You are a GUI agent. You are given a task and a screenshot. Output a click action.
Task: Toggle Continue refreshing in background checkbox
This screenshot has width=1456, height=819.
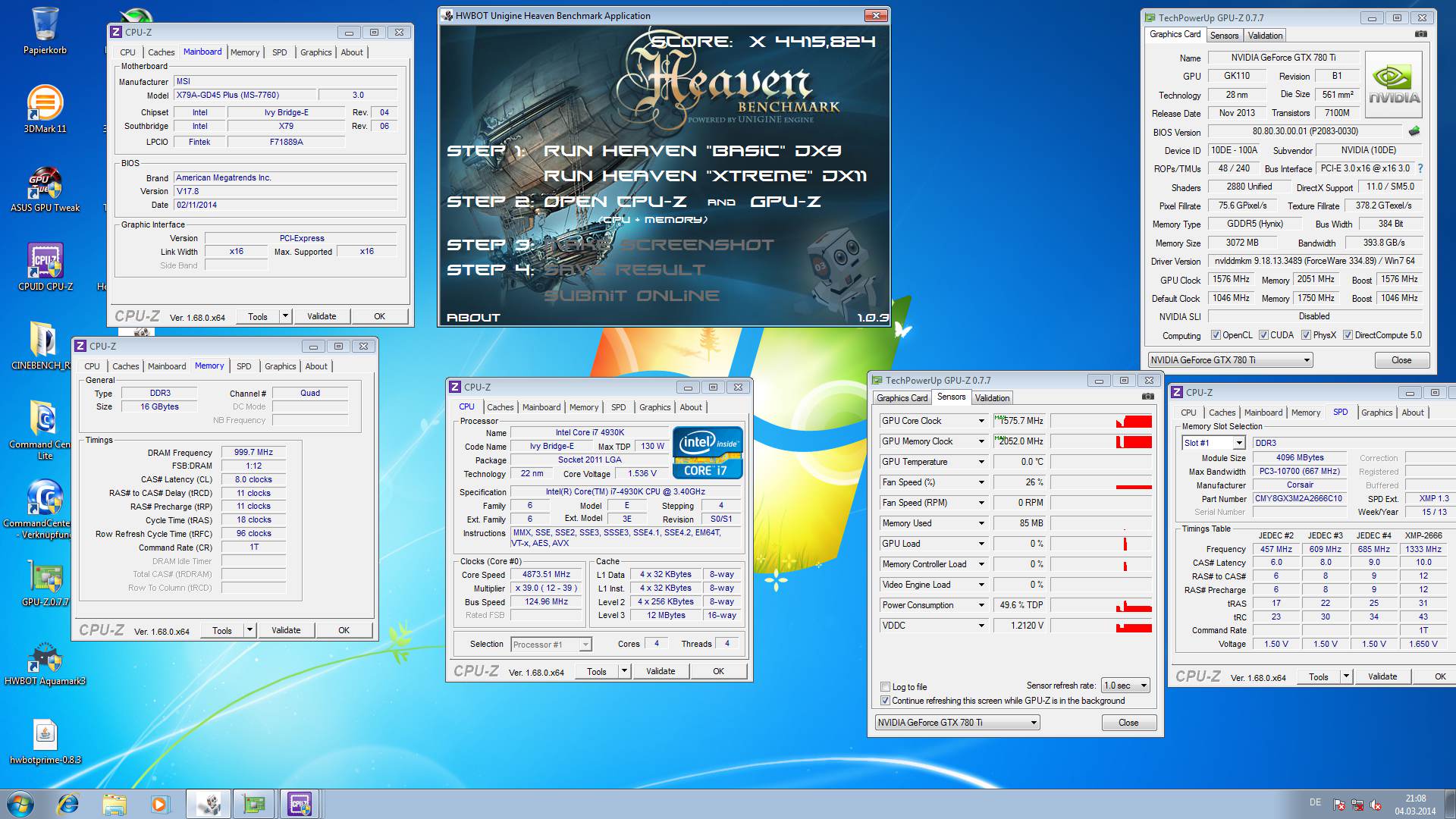885,701
